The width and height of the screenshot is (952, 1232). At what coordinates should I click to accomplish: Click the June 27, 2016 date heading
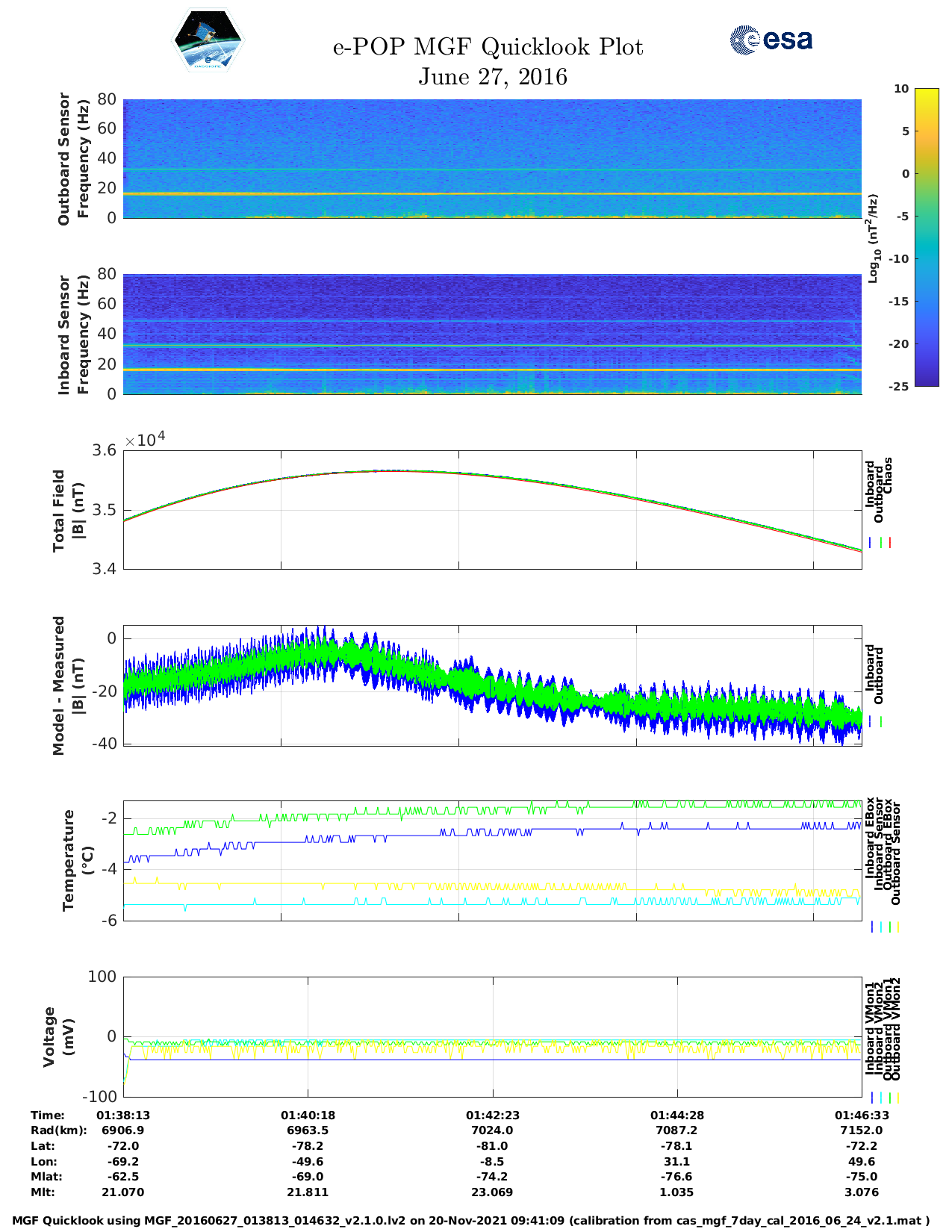point(492,77)
